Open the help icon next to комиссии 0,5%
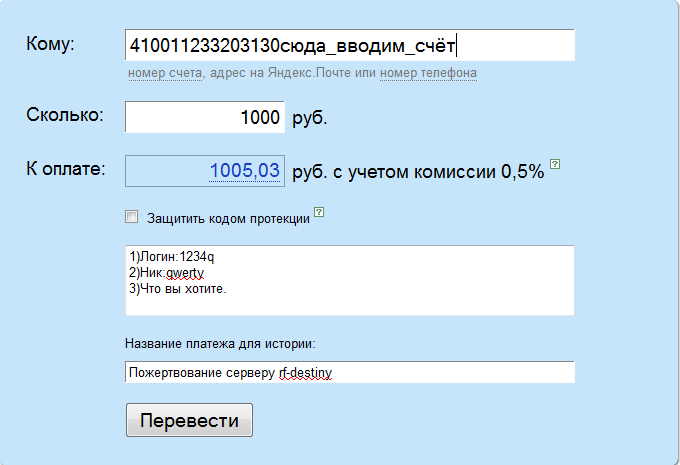The height and width of the screenshot is (465, 680). [555, 164]
